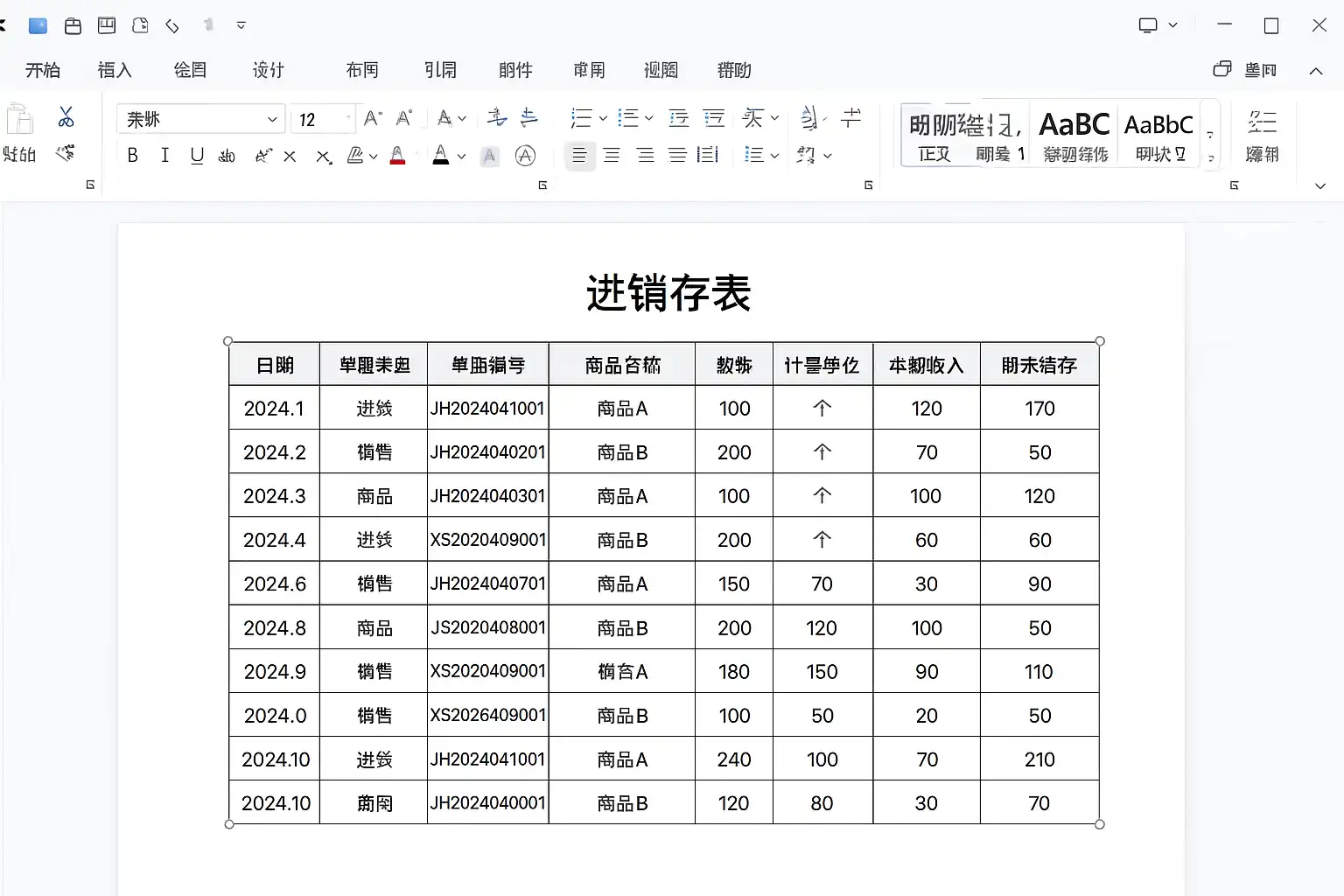The height and width of the screenshot is (896, 1344).
Task: Click the font size field showing 12
Action: [x=321, y=119]
